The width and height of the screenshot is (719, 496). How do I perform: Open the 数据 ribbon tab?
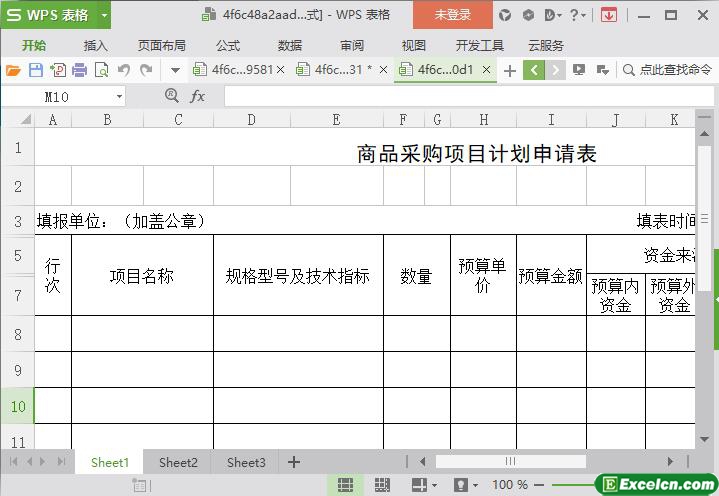coord(290,45)
